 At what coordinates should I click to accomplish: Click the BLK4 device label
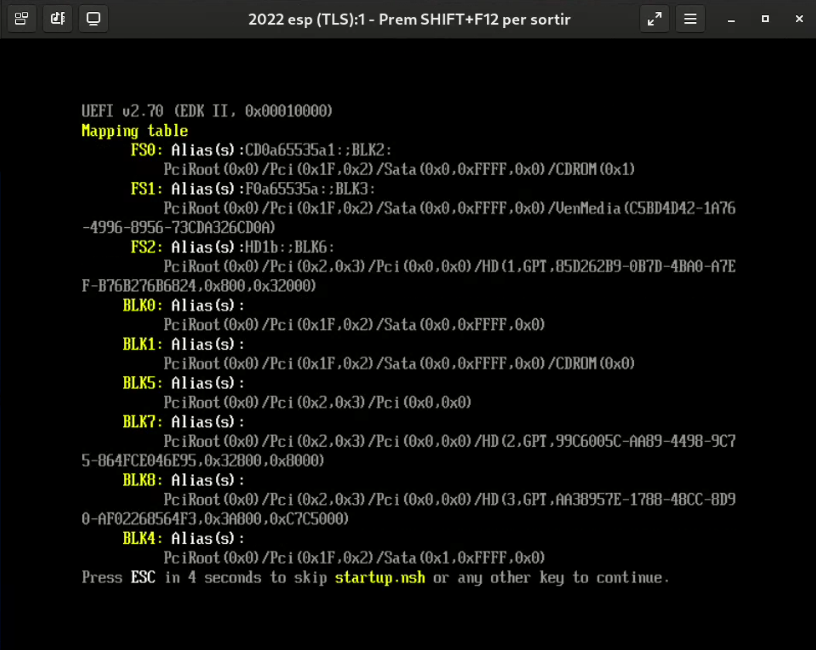pyautogui.click(x=142, y=538)
